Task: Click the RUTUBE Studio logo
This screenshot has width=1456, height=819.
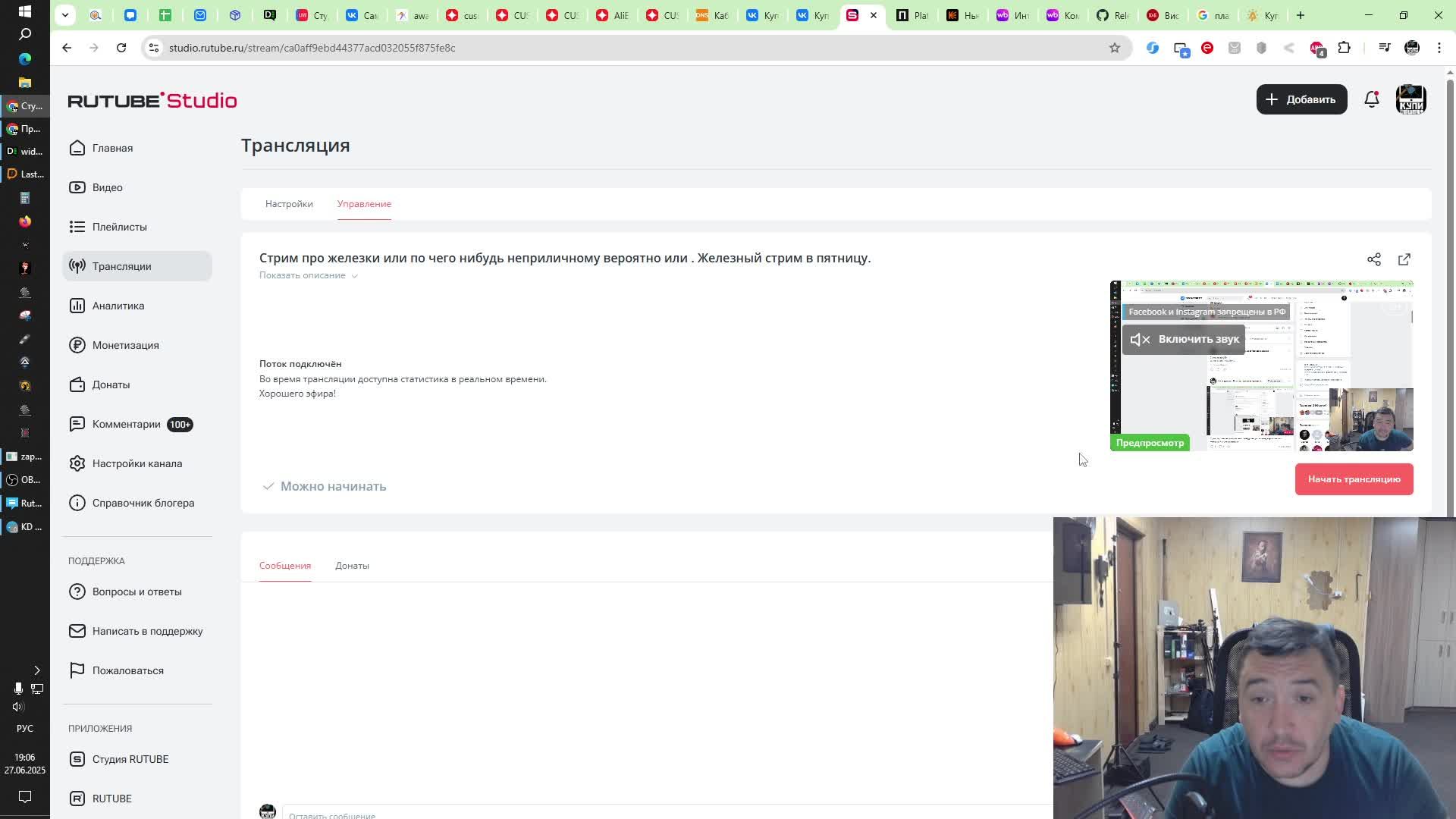Action: [152, 101]
